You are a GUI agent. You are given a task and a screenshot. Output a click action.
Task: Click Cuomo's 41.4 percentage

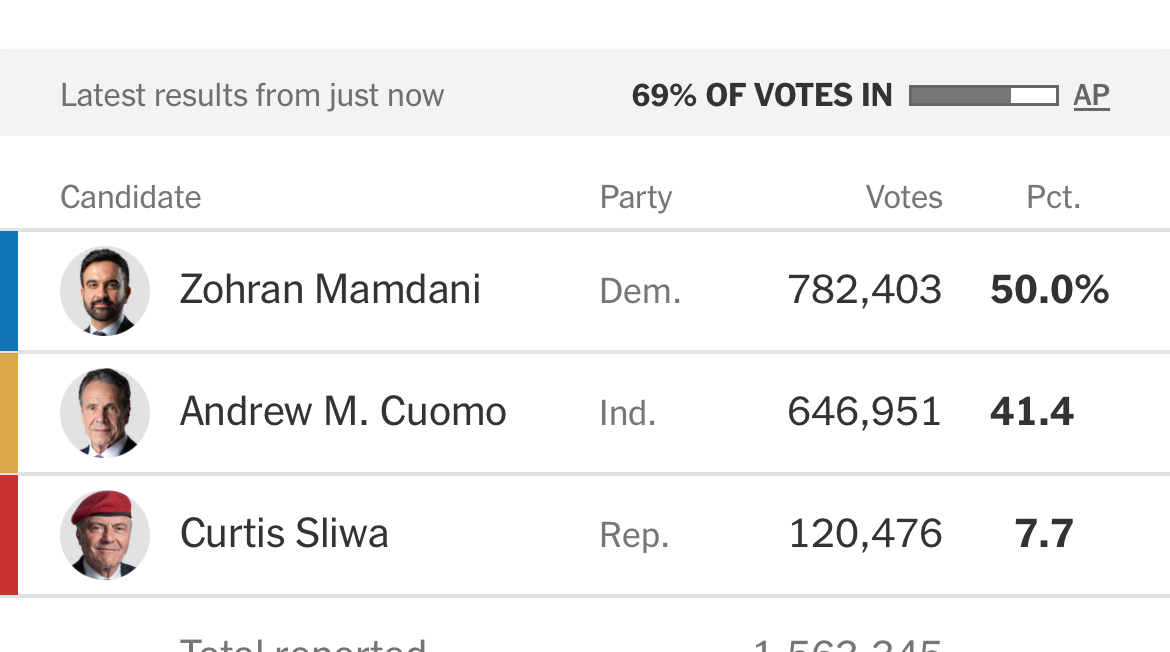coord(1032,412)
